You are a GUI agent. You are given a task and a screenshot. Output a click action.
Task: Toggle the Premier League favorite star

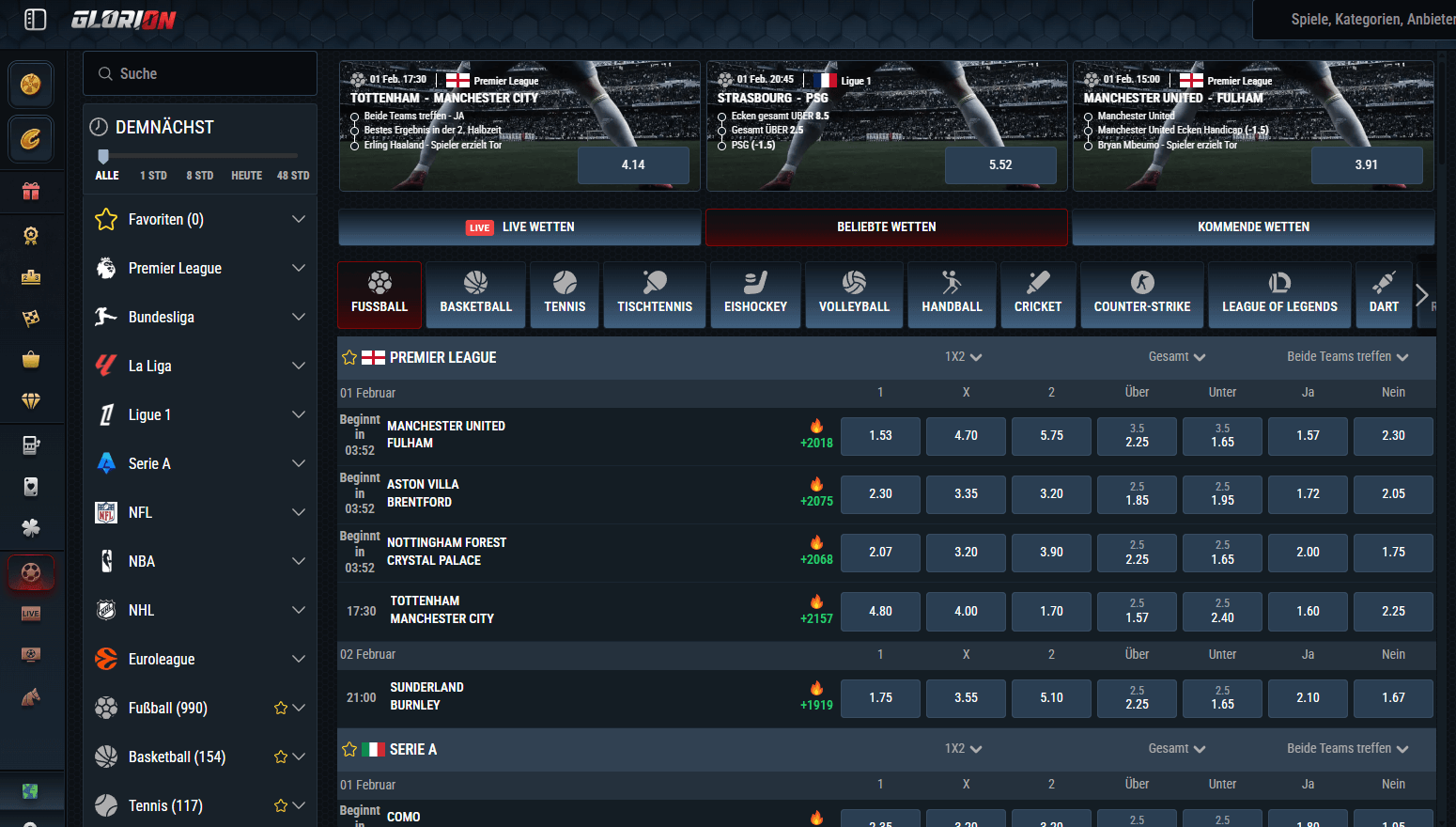pyautogui.click(x=349, y=357)
